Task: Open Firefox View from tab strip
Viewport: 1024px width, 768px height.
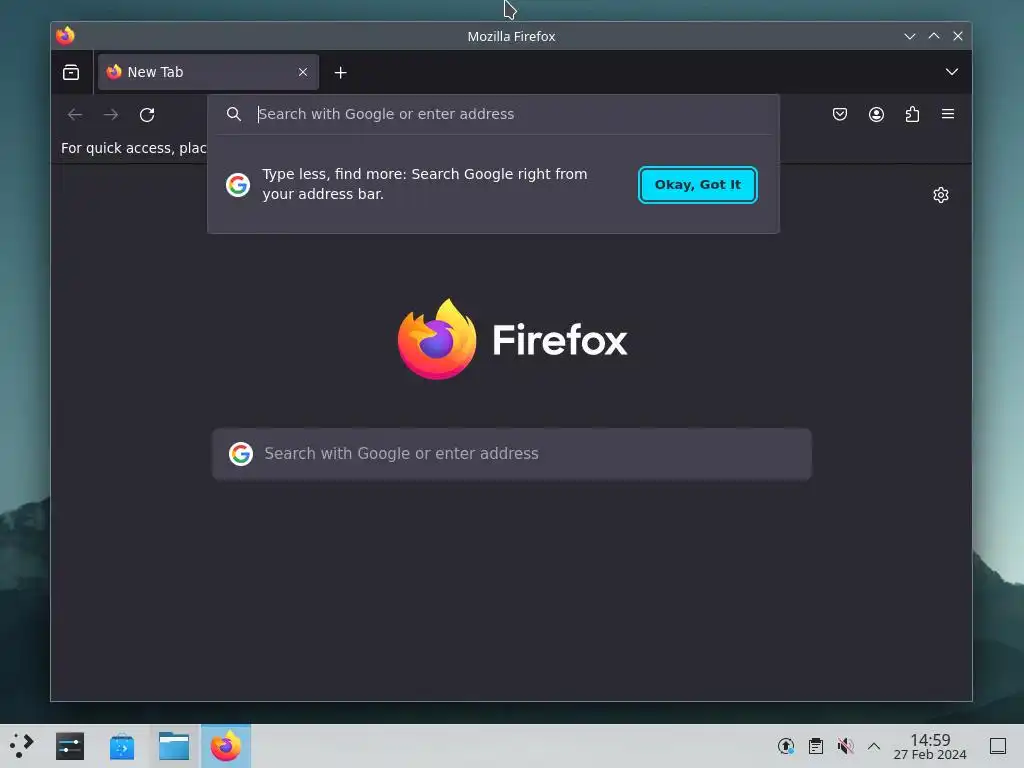Action: 71,72
